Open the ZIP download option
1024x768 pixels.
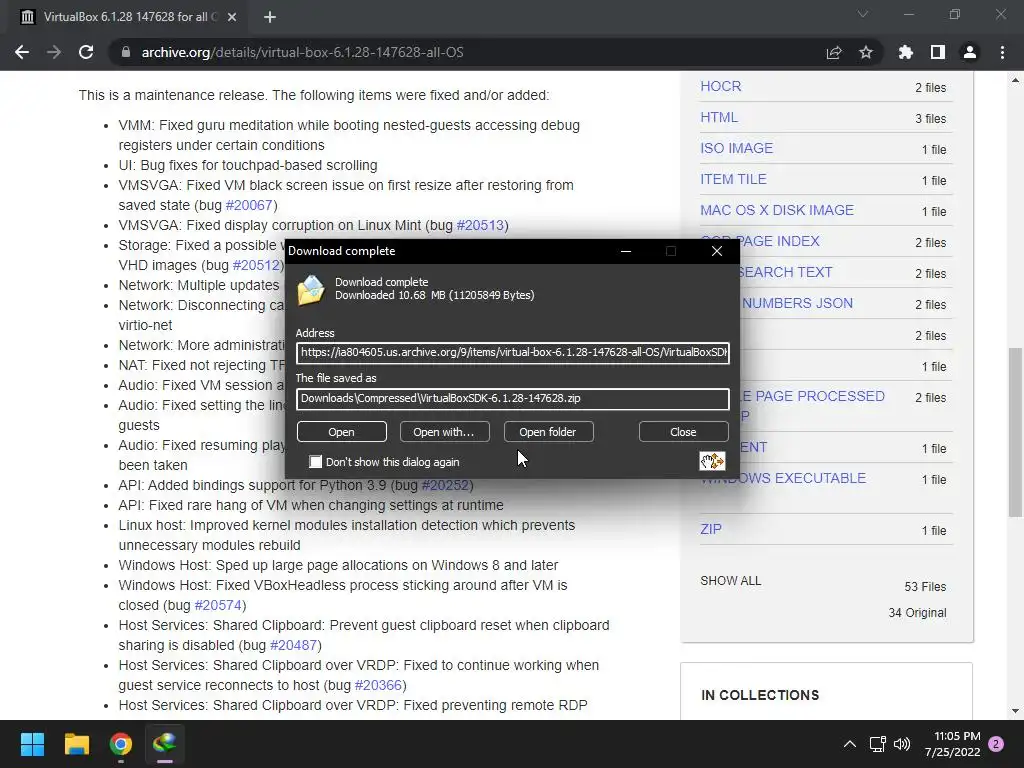pyautogui.click(x=711, y=529)
